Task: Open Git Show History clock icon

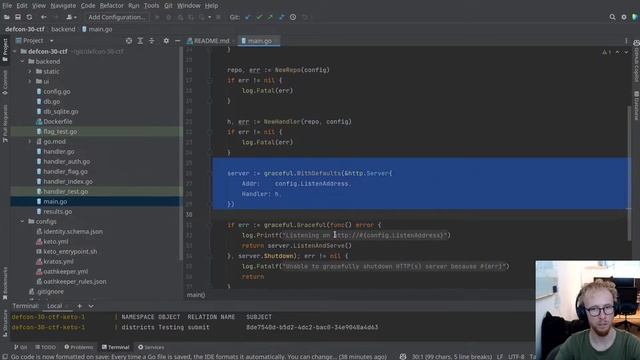Action: [x=293, y=17]
